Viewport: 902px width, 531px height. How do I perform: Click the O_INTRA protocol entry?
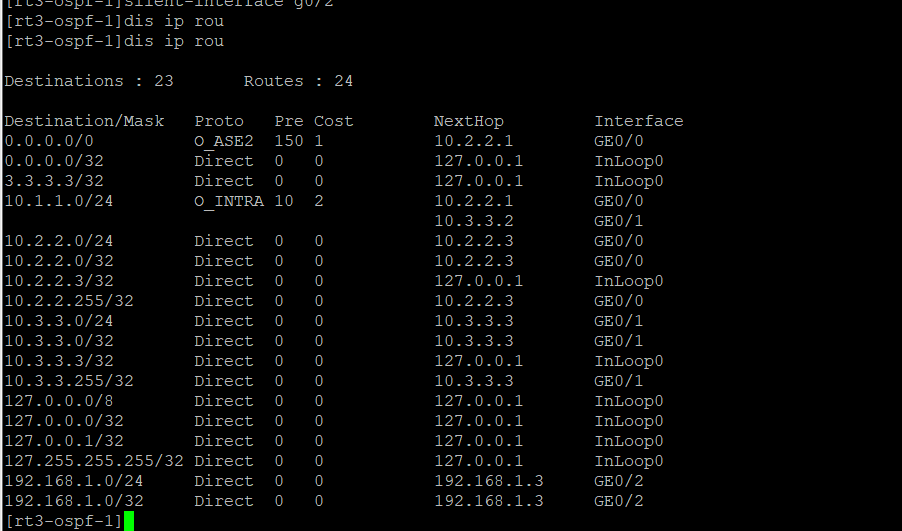click(229, 202)
